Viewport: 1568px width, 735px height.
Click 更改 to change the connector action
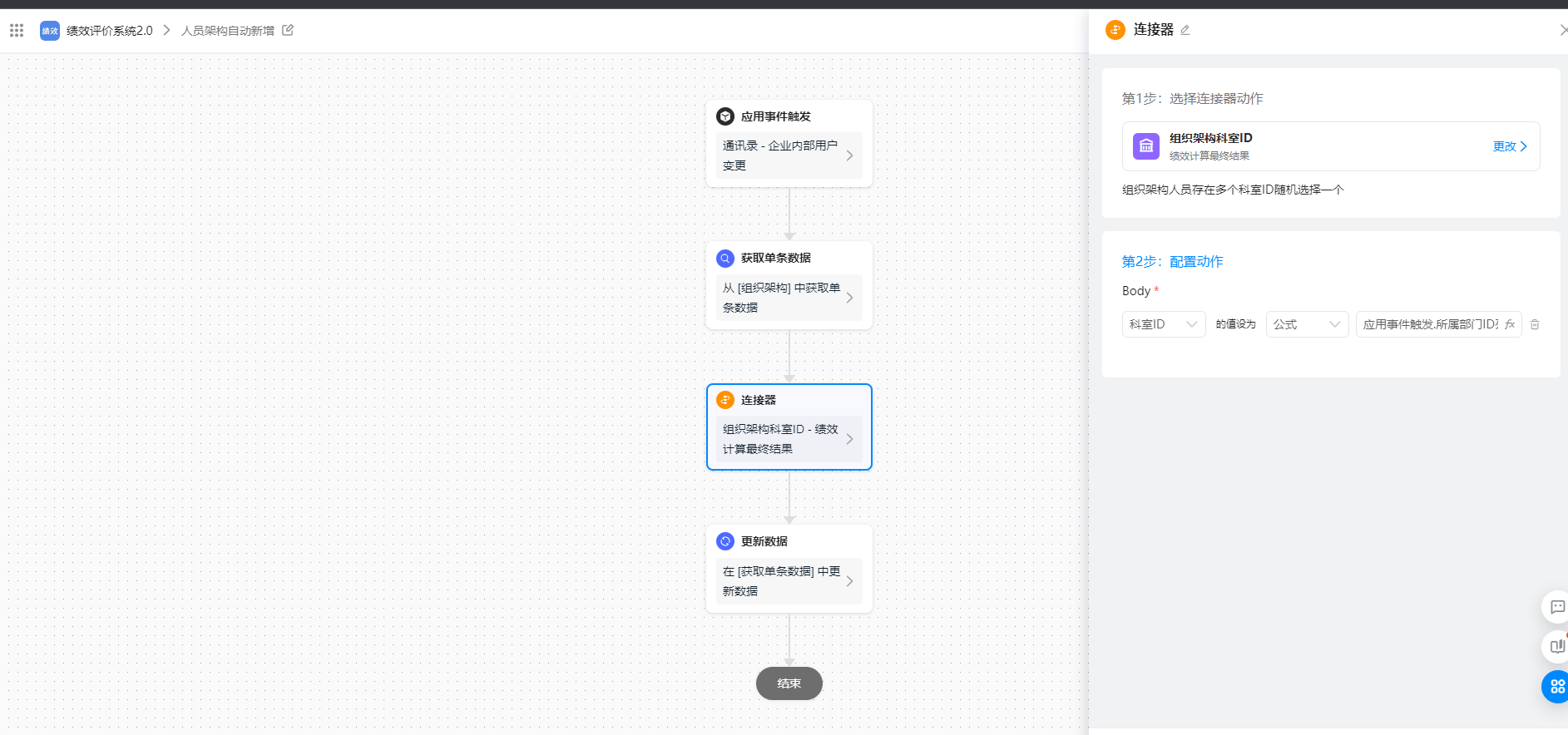(1510, 146)
